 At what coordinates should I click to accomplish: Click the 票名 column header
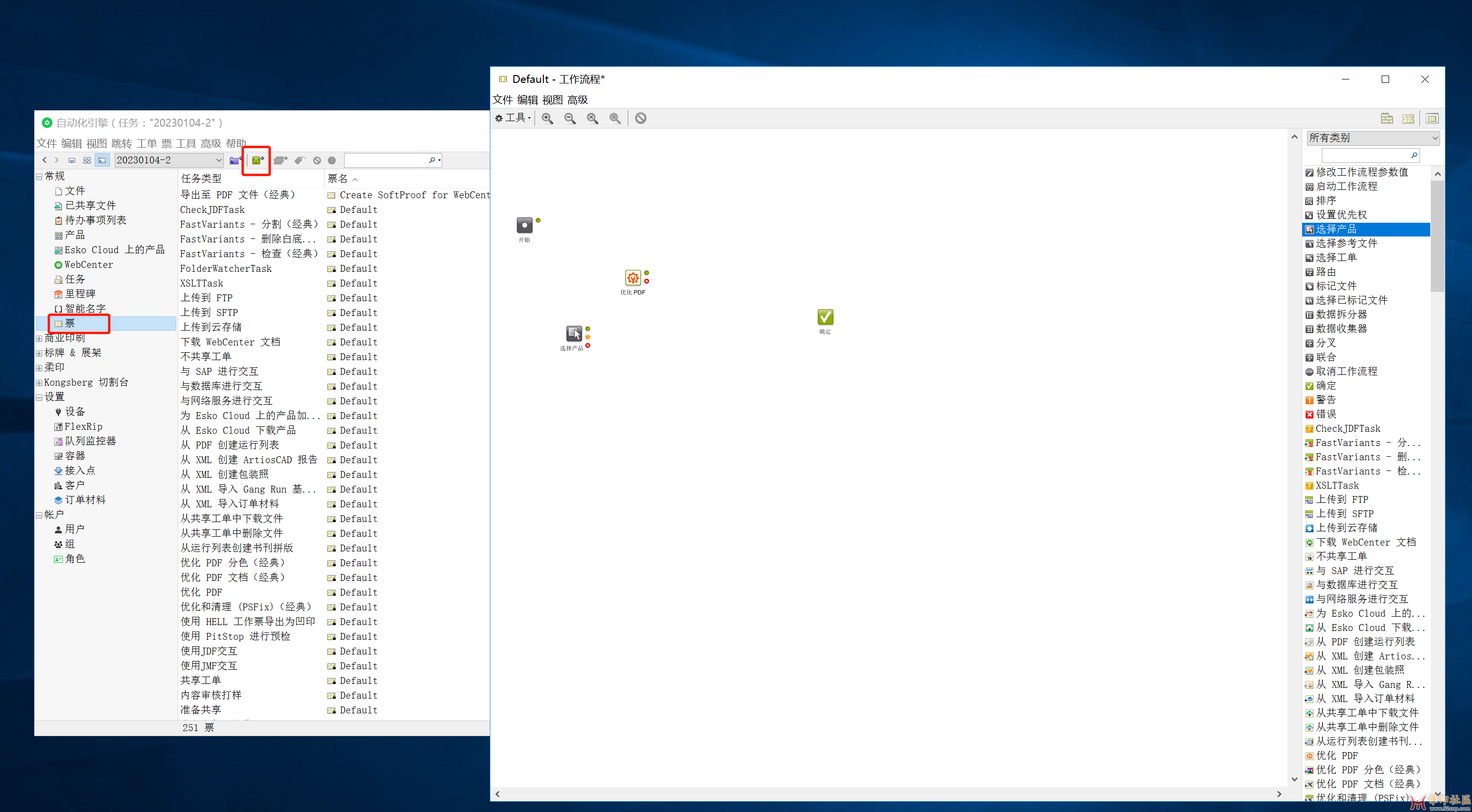[x=407, y=179]
